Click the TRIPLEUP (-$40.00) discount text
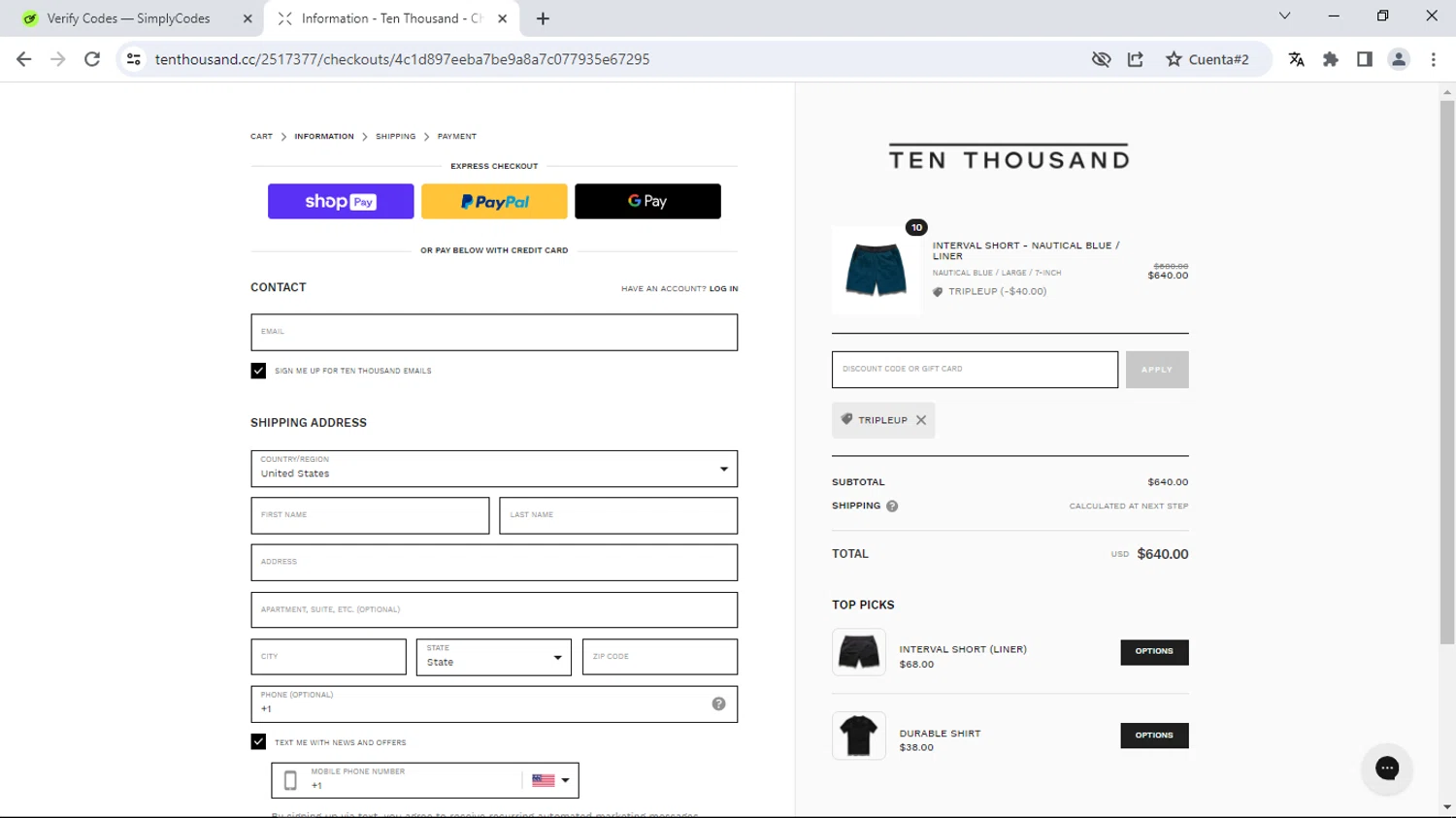This screenshot has width=1456, height=818. click(x=998, y=291)
